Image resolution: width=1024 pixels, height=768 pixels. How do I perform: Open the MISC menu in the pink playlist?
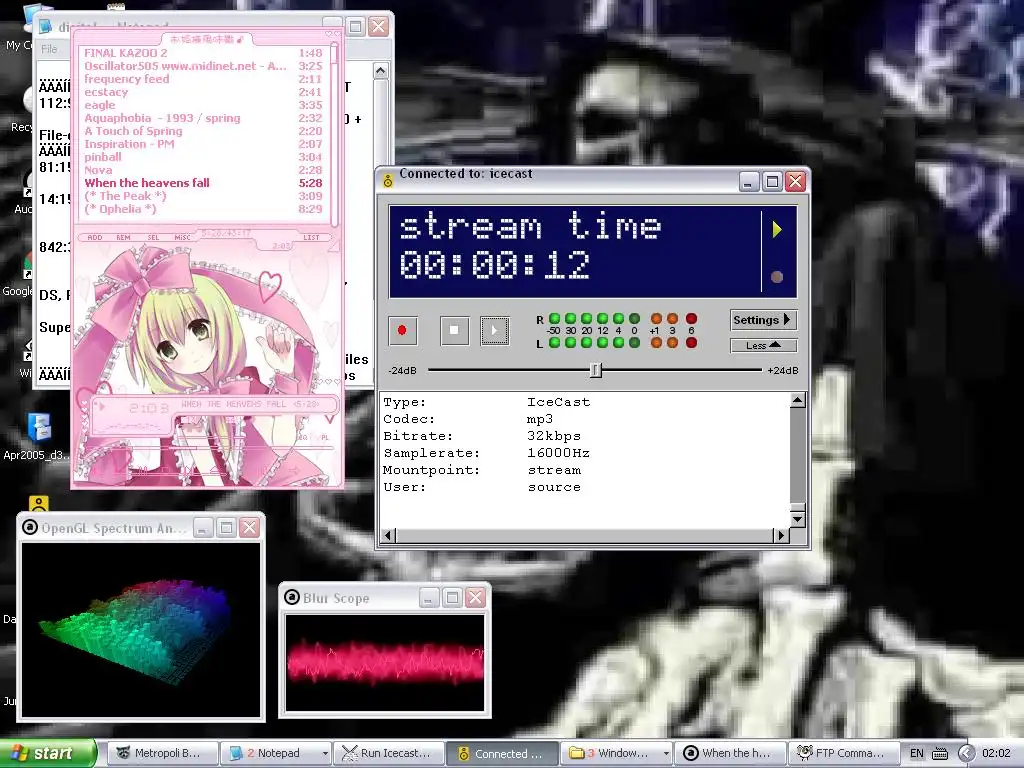(x=183, y=238)
